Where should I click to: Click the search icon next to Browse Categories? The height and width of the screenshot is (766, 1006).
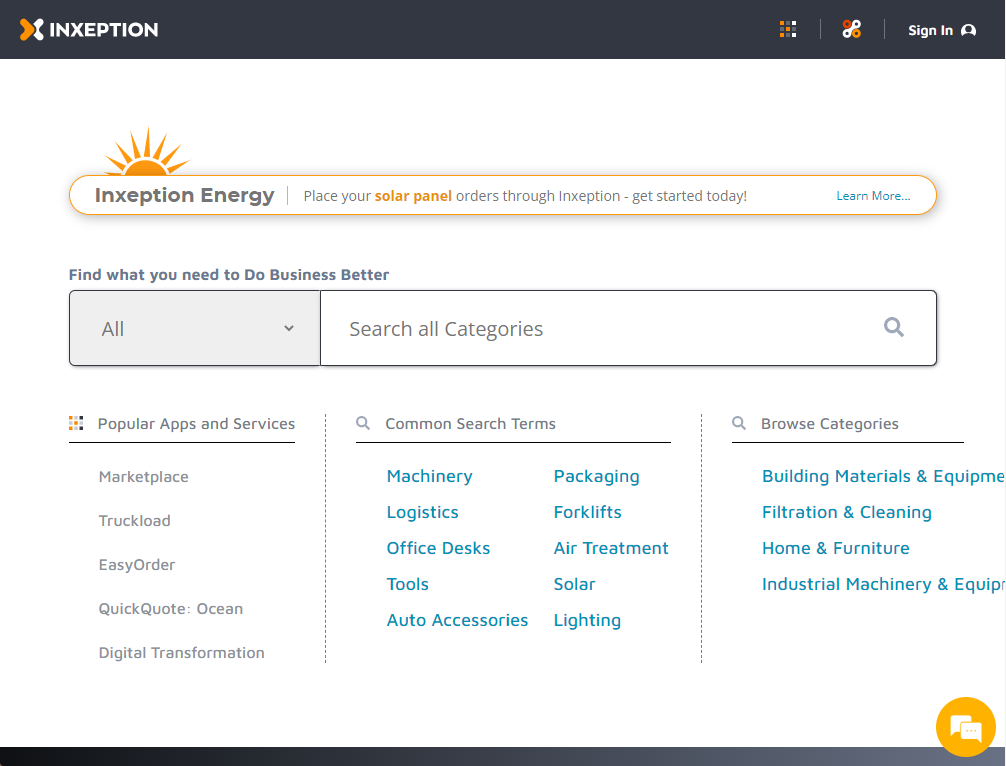[x=737, y=423]
